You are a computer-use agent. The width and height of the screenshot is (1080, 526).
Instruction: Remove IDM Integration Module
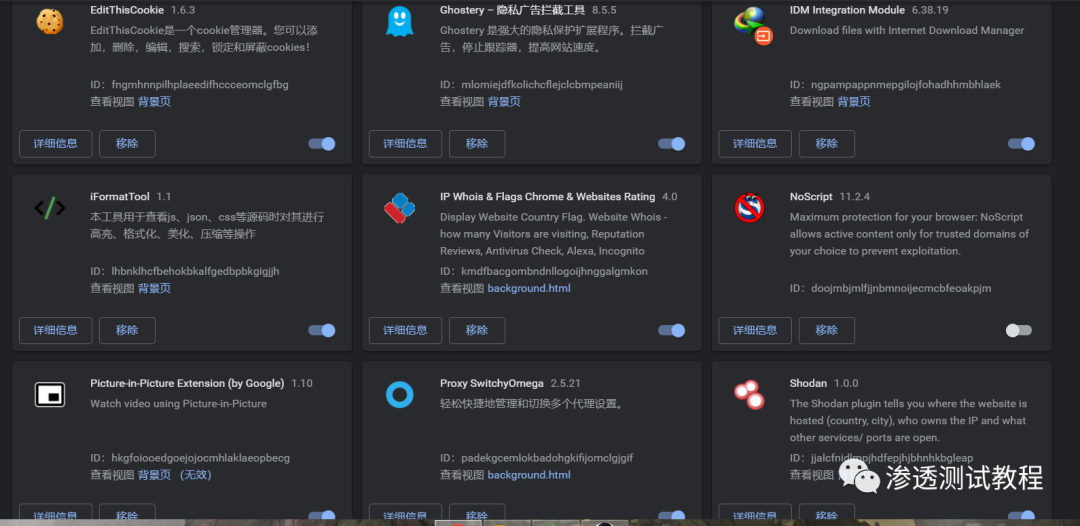pos(827,144)
